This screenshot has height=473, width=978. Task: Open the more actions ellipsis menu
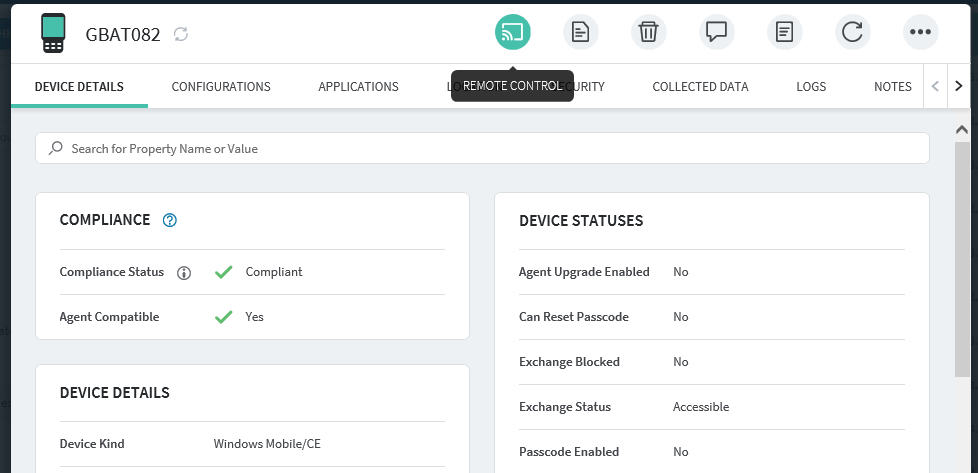coord(920,32)
